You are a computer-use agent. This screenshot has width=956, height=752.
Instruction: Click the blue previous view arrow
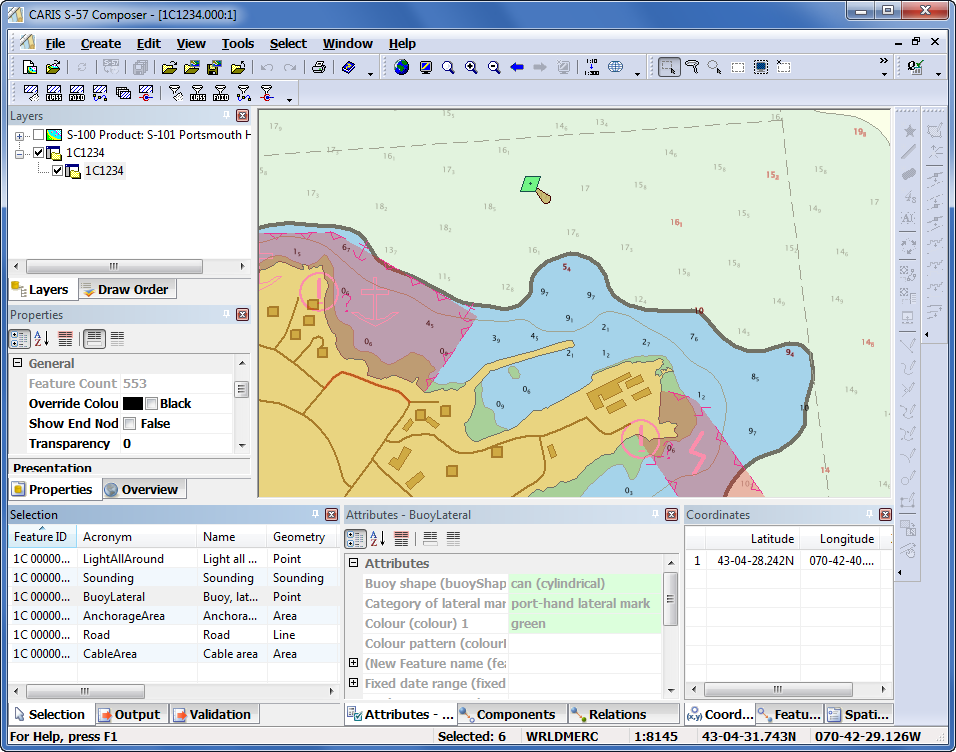pyautogui.click(x=517, y=67)
